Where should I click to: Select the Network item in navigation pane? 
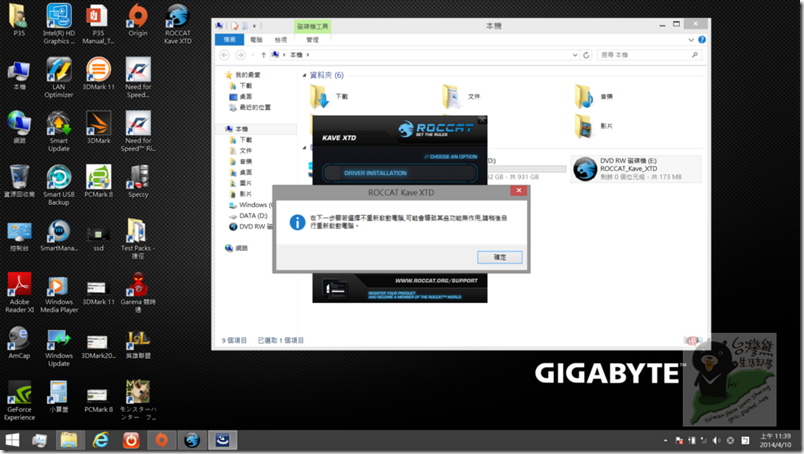click(236, 248)
